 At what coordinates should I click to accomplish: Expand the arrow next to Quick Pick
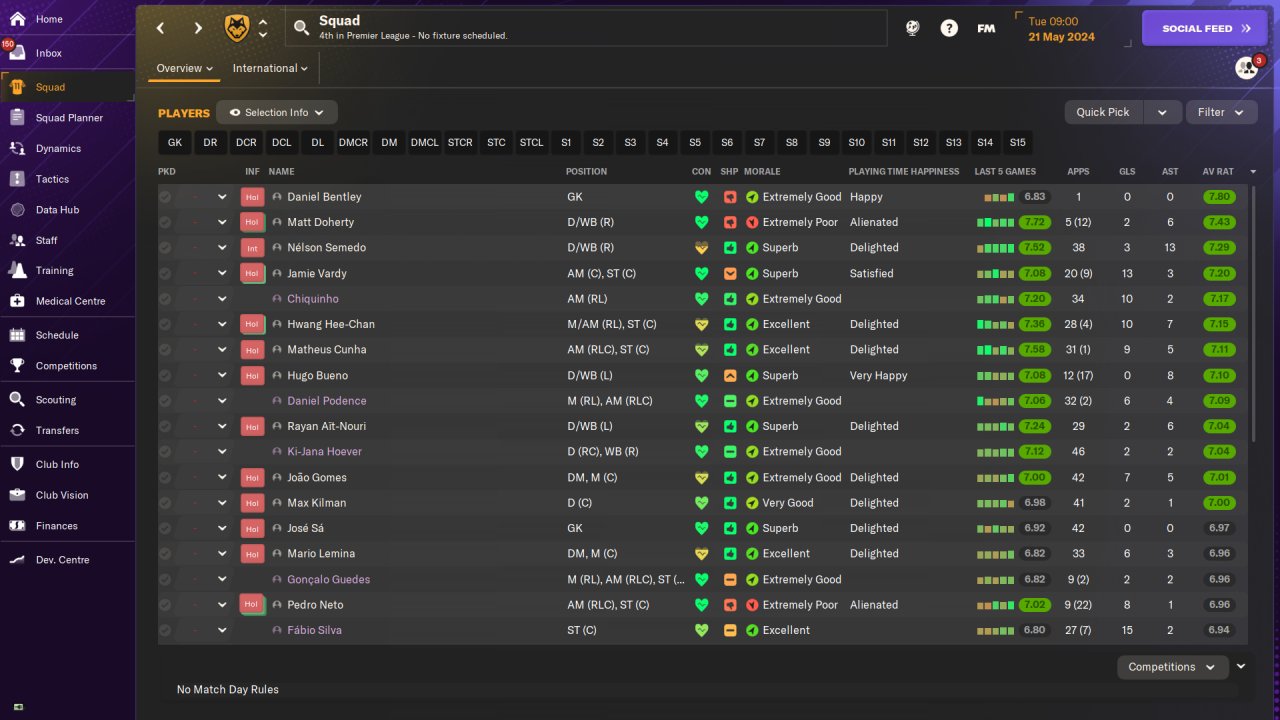pos(1162,112)
